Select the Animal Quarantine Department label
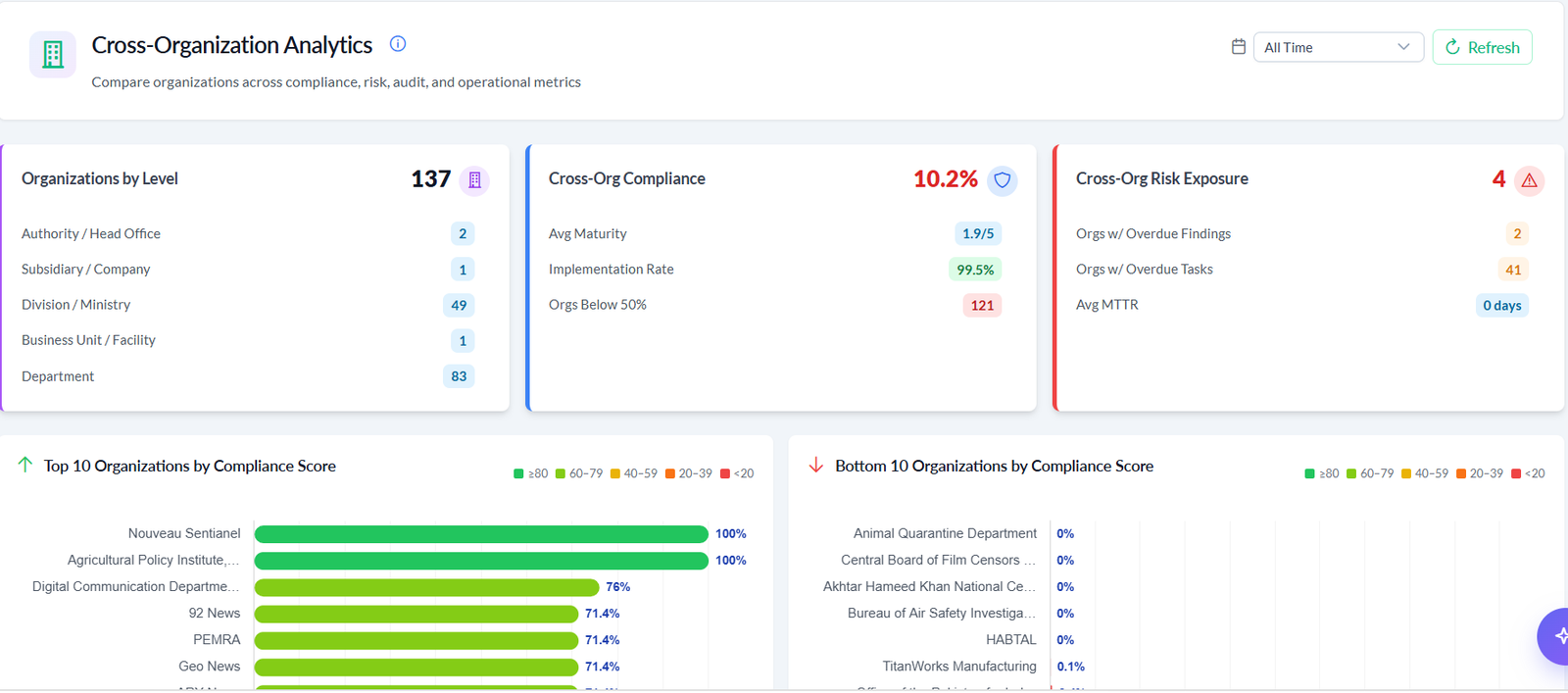 pyautogui.click(x=945, y=533)
